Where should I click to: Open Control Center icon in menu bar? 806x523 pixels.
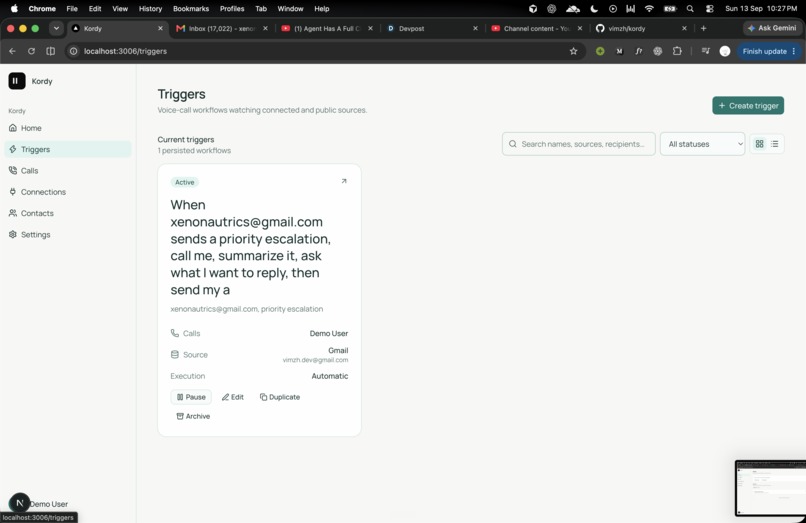pos(709,8)
